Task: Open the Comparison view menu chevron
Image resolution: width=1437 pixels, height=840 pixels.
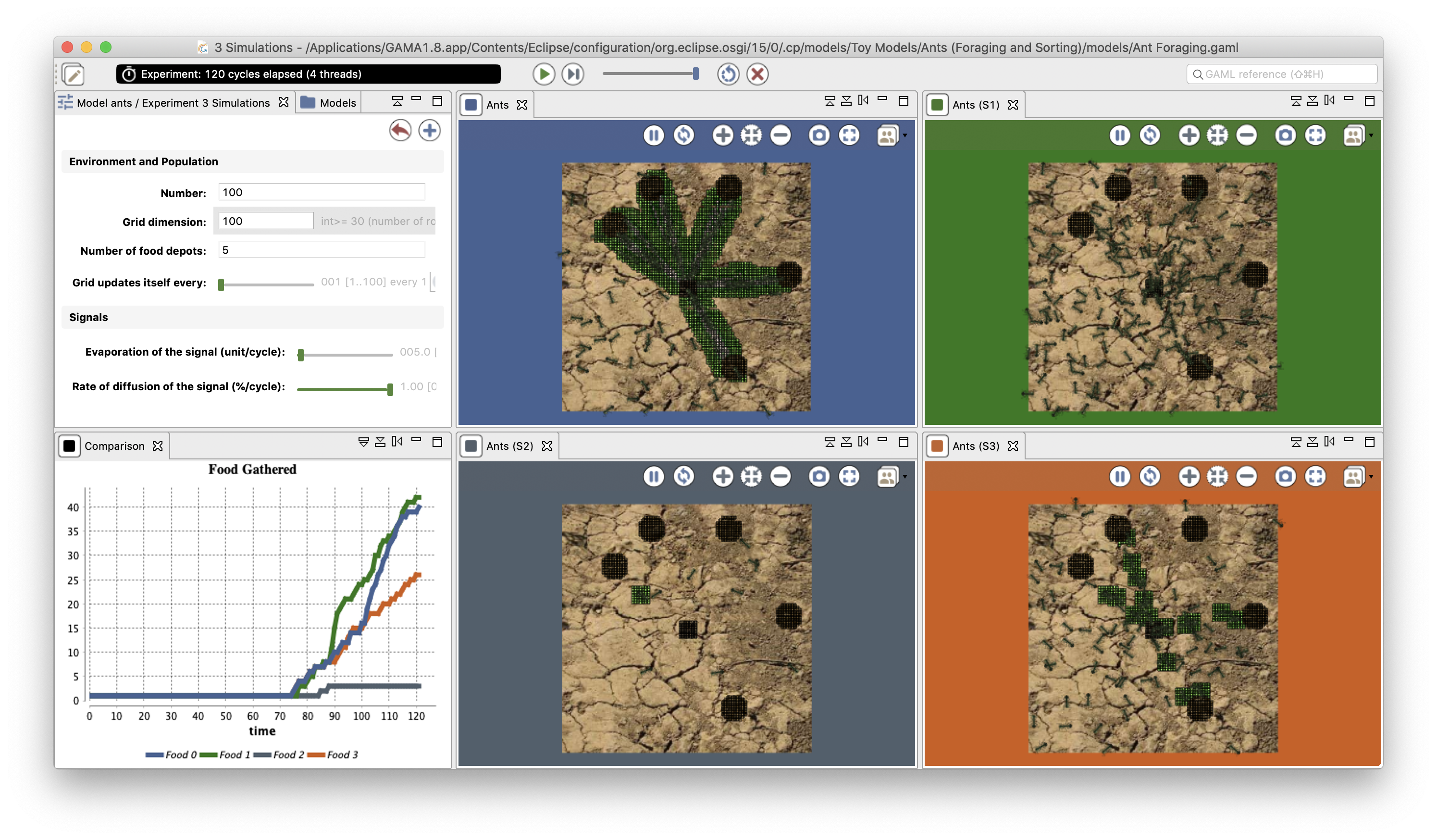Action: coord(363,442)
